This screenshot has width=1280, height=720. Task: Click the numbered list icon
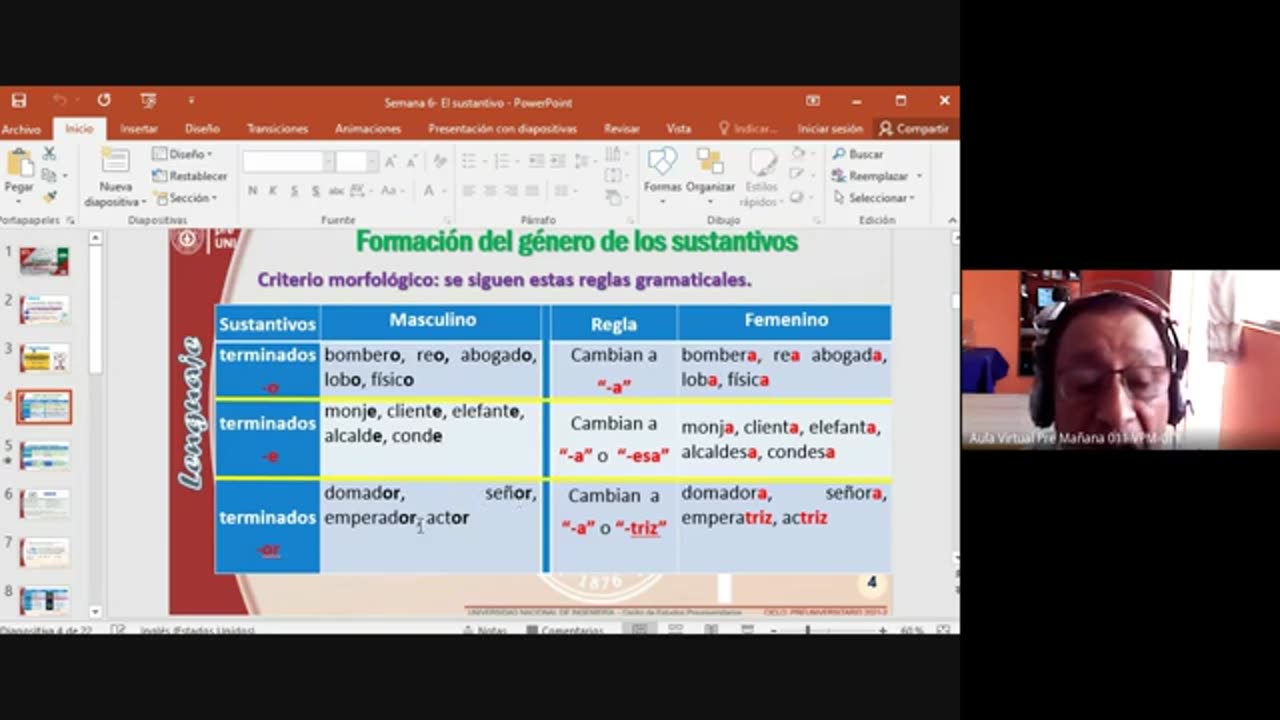502,161
